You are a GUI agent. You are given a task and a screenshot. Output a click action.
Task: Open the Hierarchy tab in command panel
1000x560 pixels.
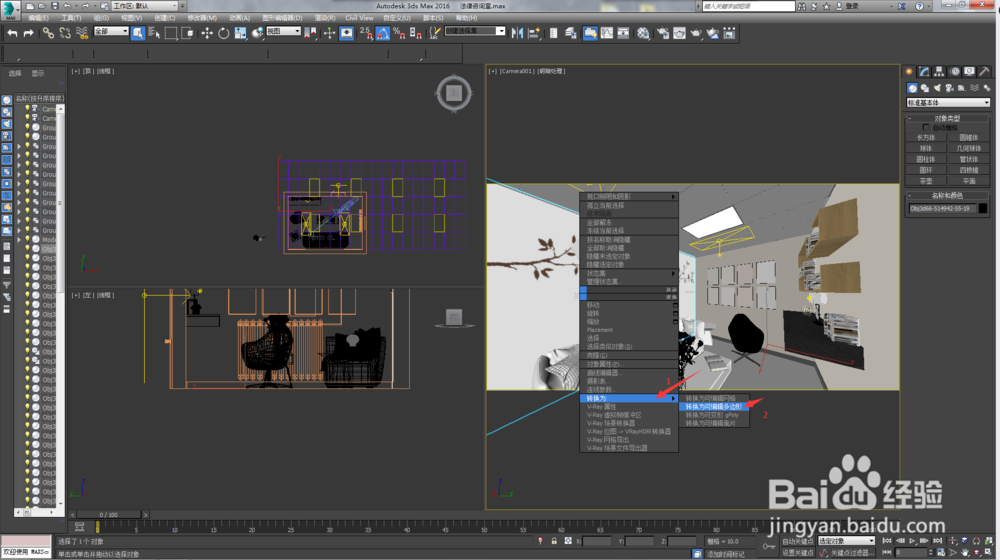940,72
